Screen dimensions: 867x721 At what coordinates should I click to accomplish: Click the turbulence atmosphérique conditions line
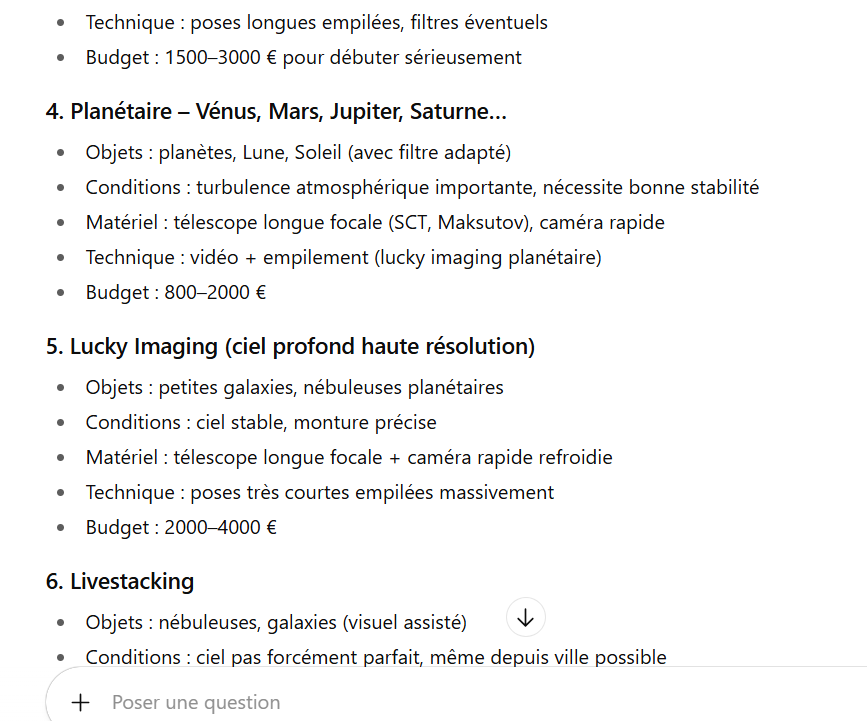(x=422, y=187)
